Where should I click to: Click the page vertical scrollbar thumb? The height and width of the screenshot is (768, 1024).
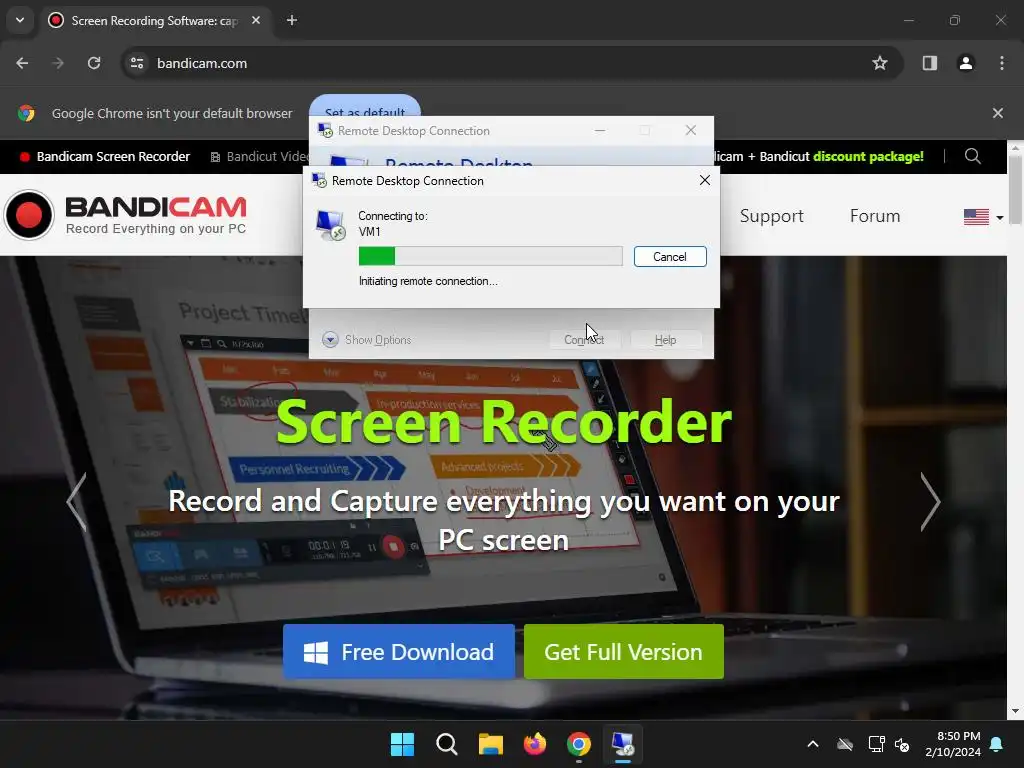pyautogui.click(x=1015, y=189)
